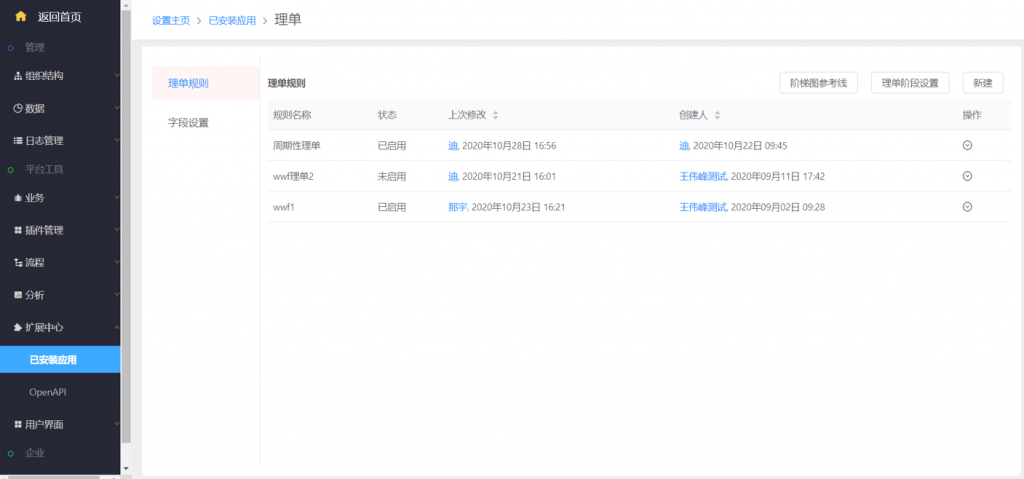Click the 扩展中心 puzzle icon
The width and height of the screenshot is (1024, 479).
[x=17, y=328]
